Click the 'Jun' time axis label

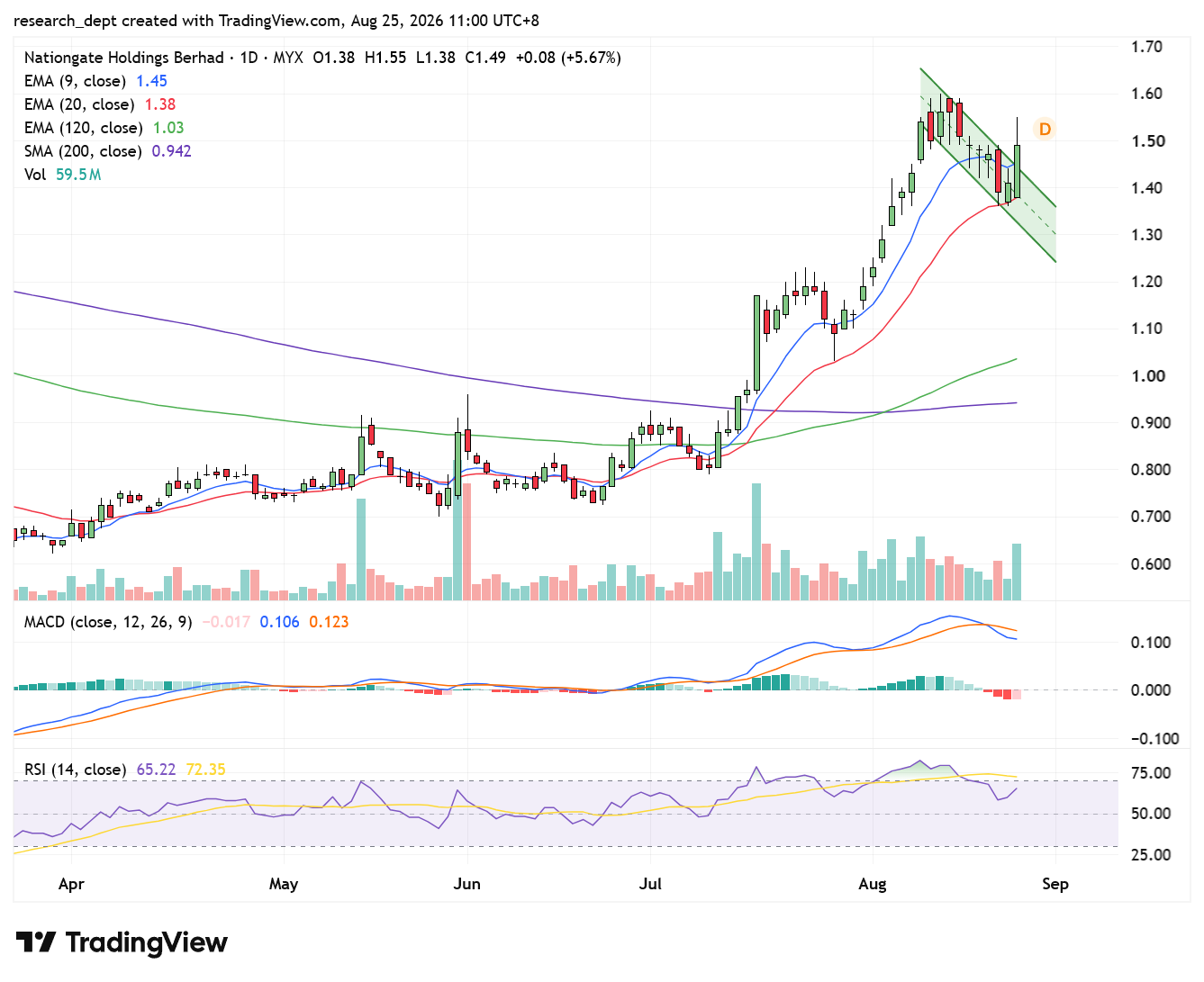click(x=467, y=884)
